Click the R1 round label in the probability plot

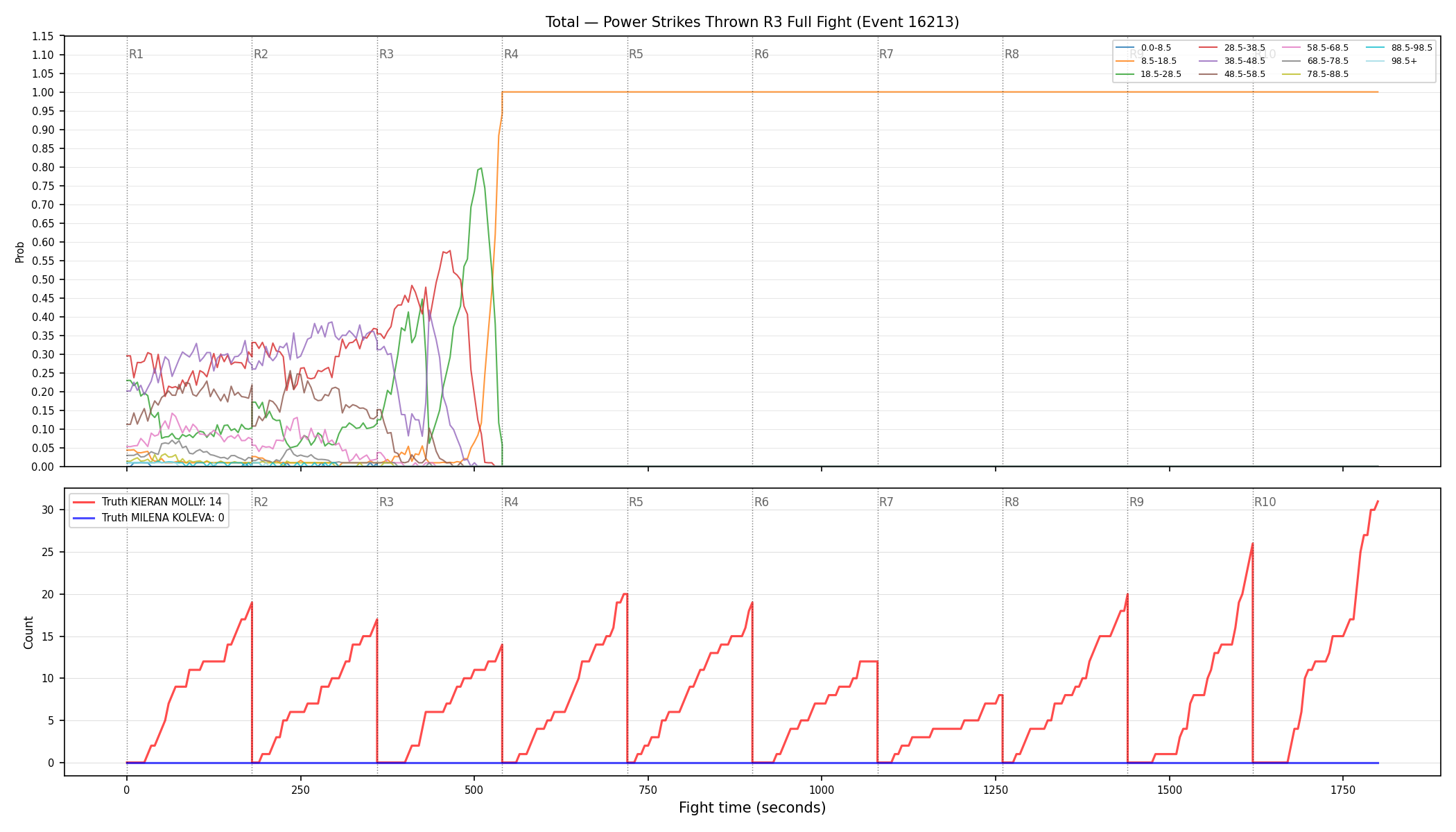click(x=136, y=54)
